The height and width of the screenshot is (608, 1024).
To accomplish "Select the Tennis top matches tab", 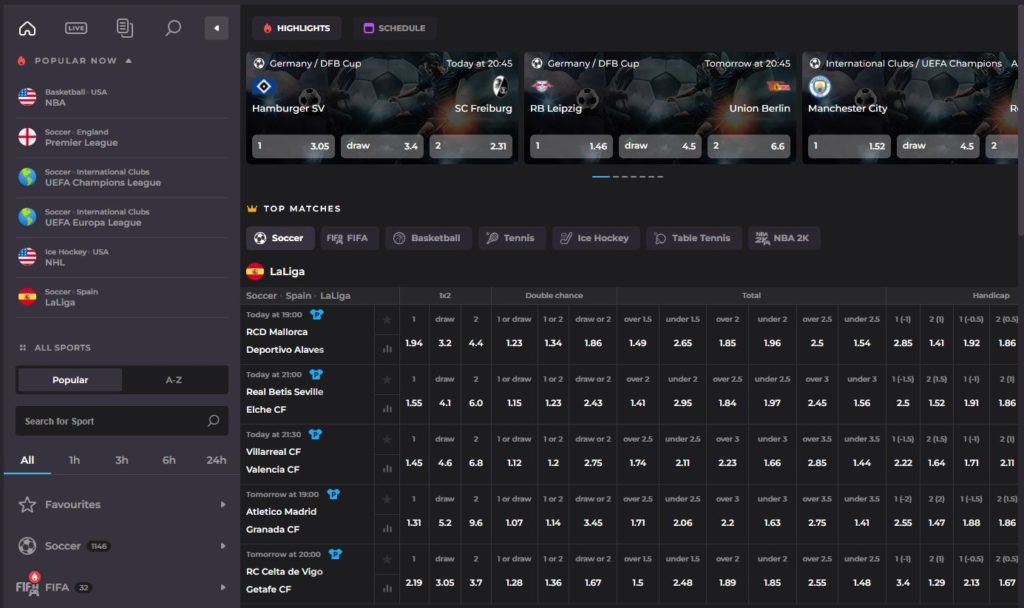I will pos(511,238).
